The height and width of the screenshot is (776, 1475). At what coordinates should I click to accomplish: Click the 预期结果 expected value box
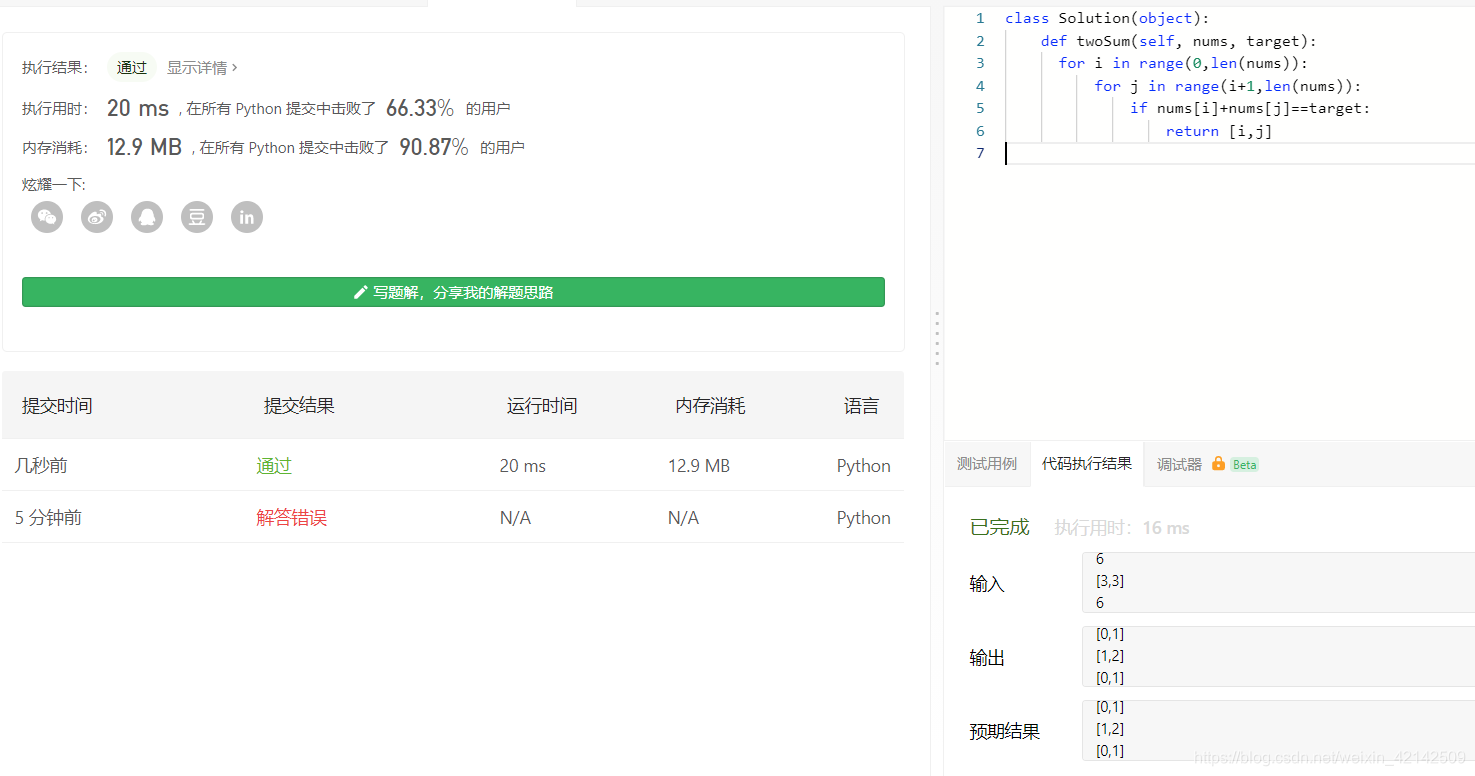click(1278, 730)
